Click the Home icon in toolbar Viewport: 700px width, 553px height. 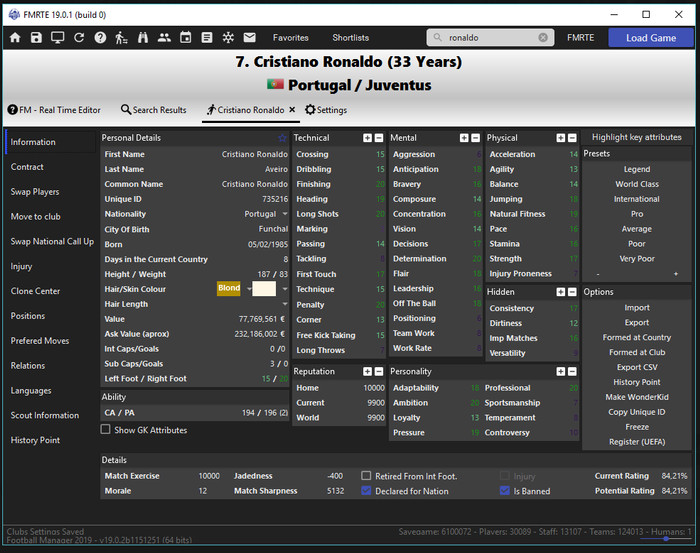tap(15, 37)
